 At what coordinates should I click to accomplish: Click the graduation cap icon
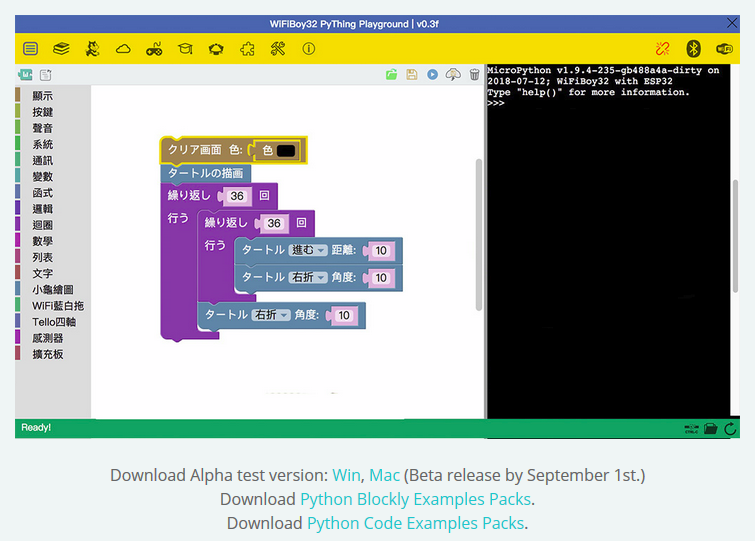point(185,49)
